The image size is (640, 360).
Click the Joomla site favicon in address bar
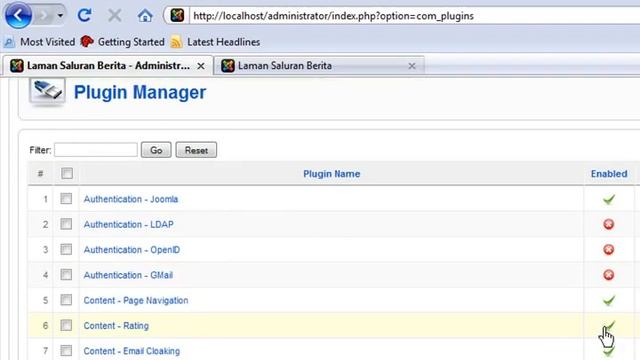[177, 16]
